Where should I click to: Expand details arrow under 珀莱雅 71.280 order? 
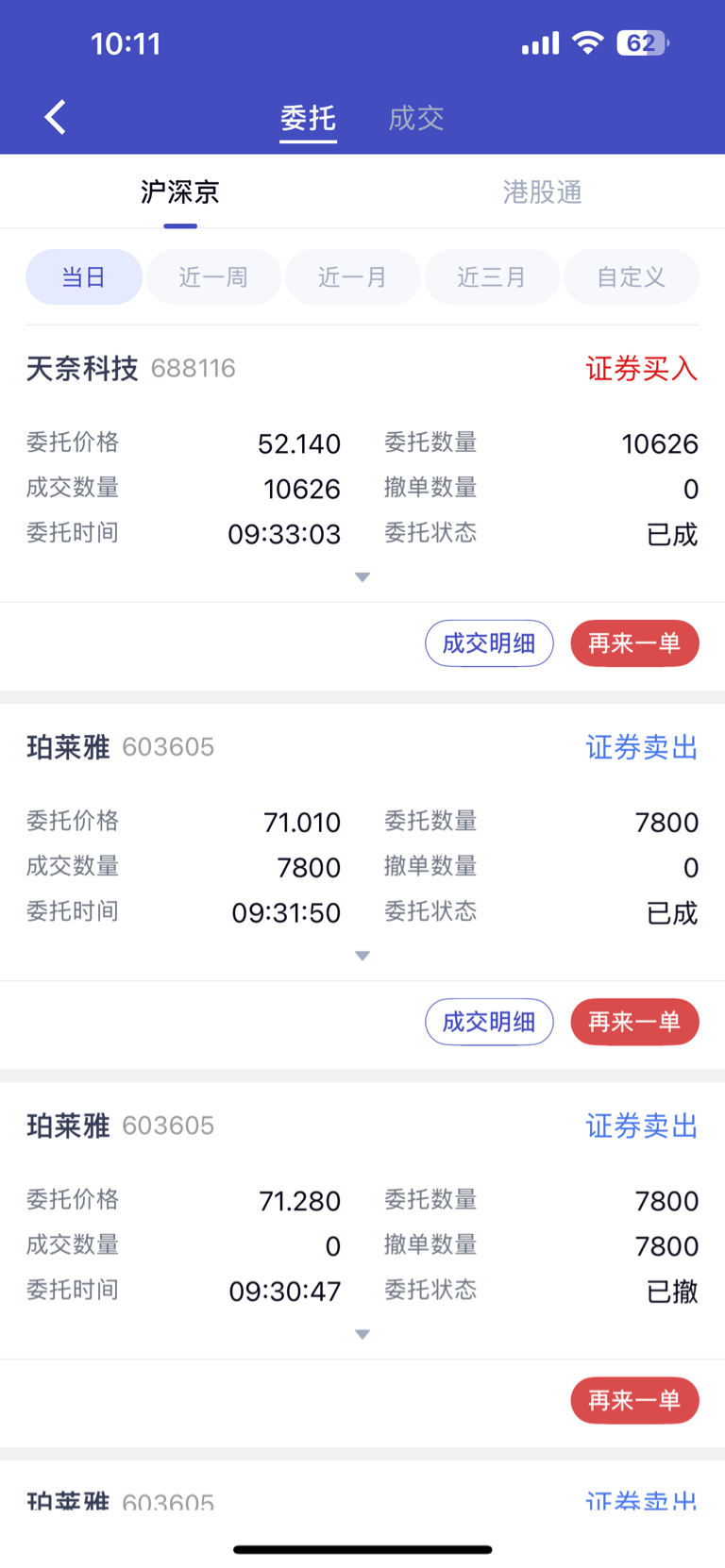pyautogui.click(x=362, y=1334)
